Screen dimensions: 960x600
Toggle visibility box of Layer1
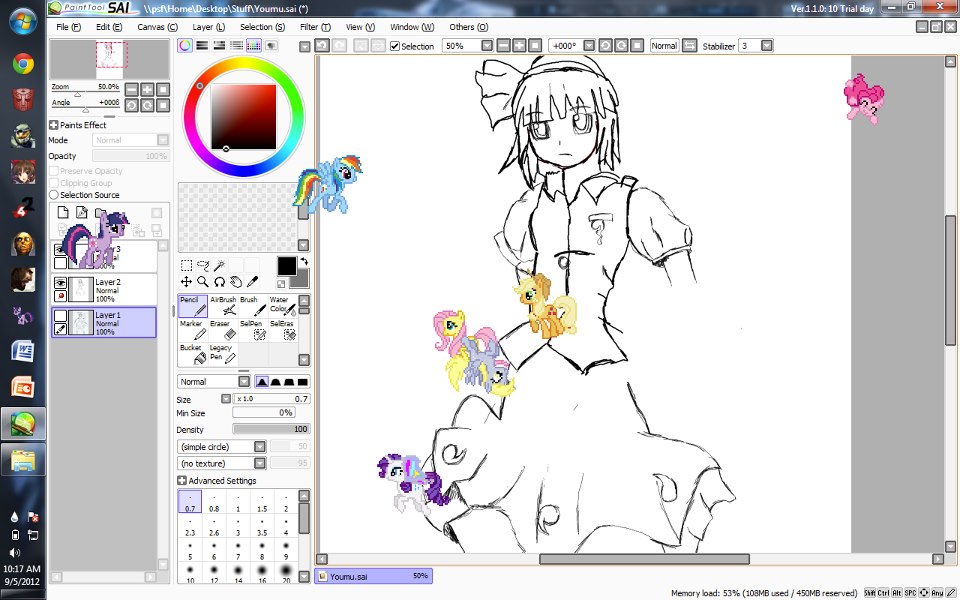(x=60, y=316)
